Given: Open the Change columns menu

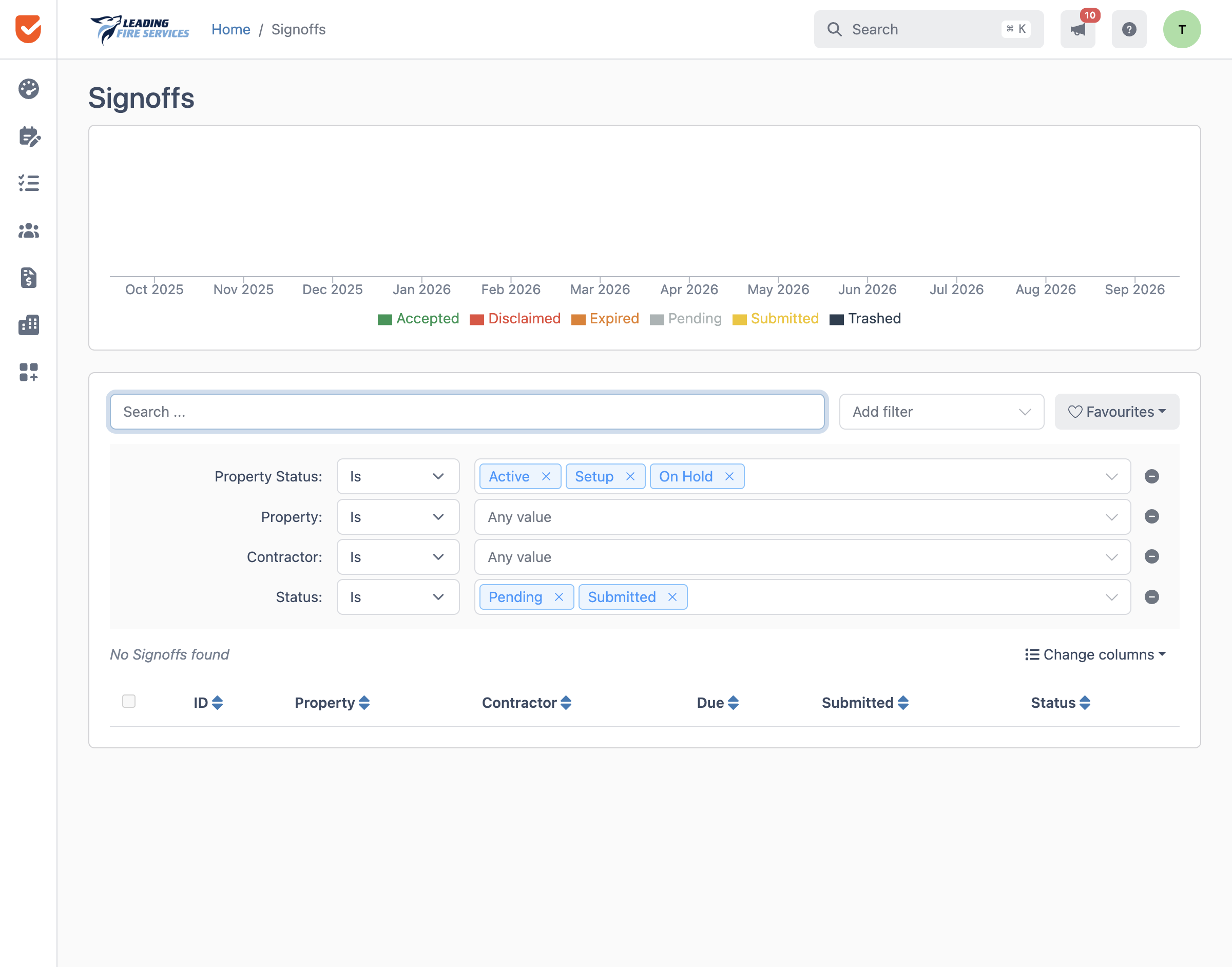Looking at the screenshot, I should pos(1095,654).
